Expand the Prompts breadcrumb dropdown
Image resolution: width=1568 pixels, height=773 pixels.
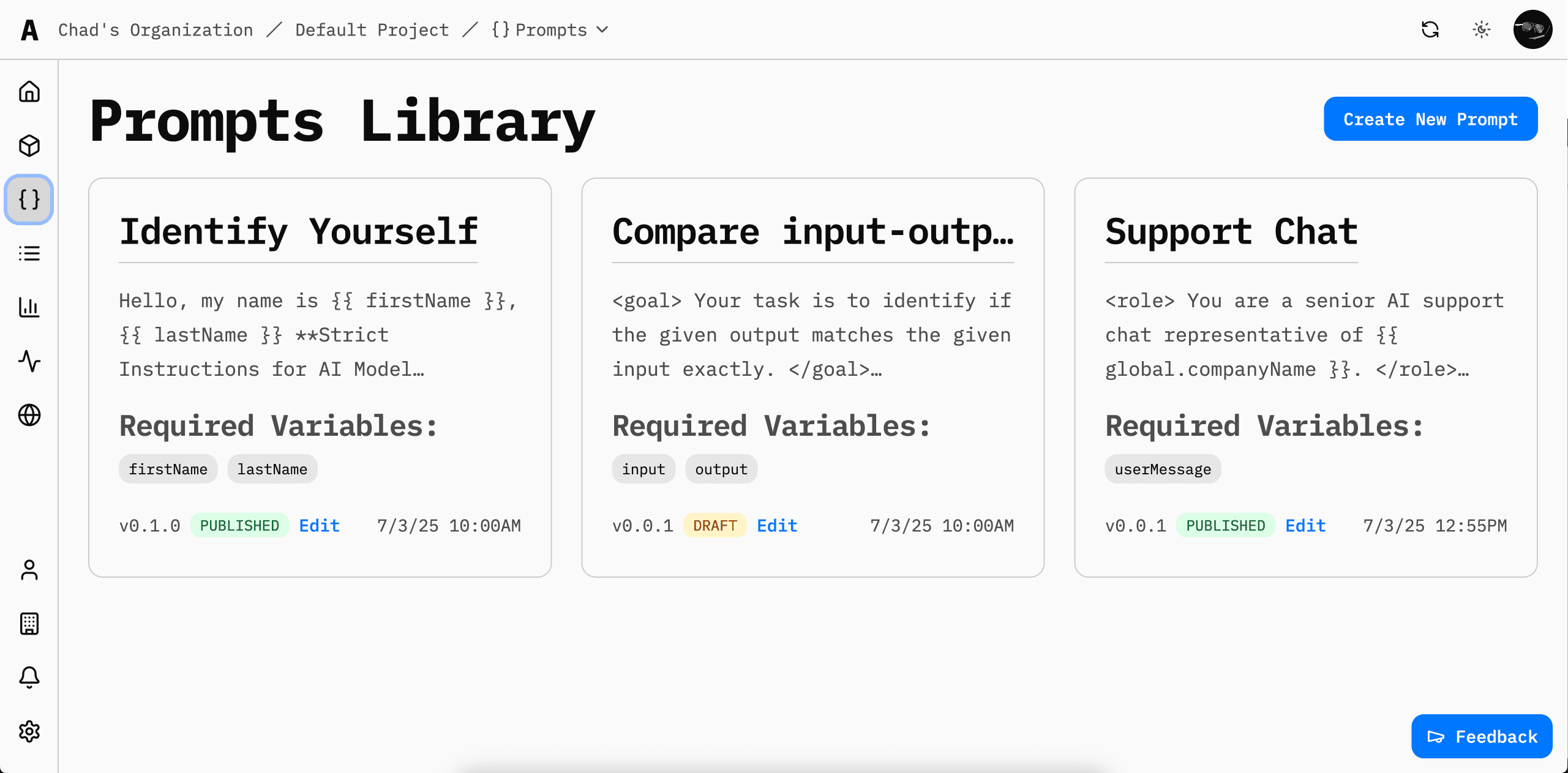point(602,29)
